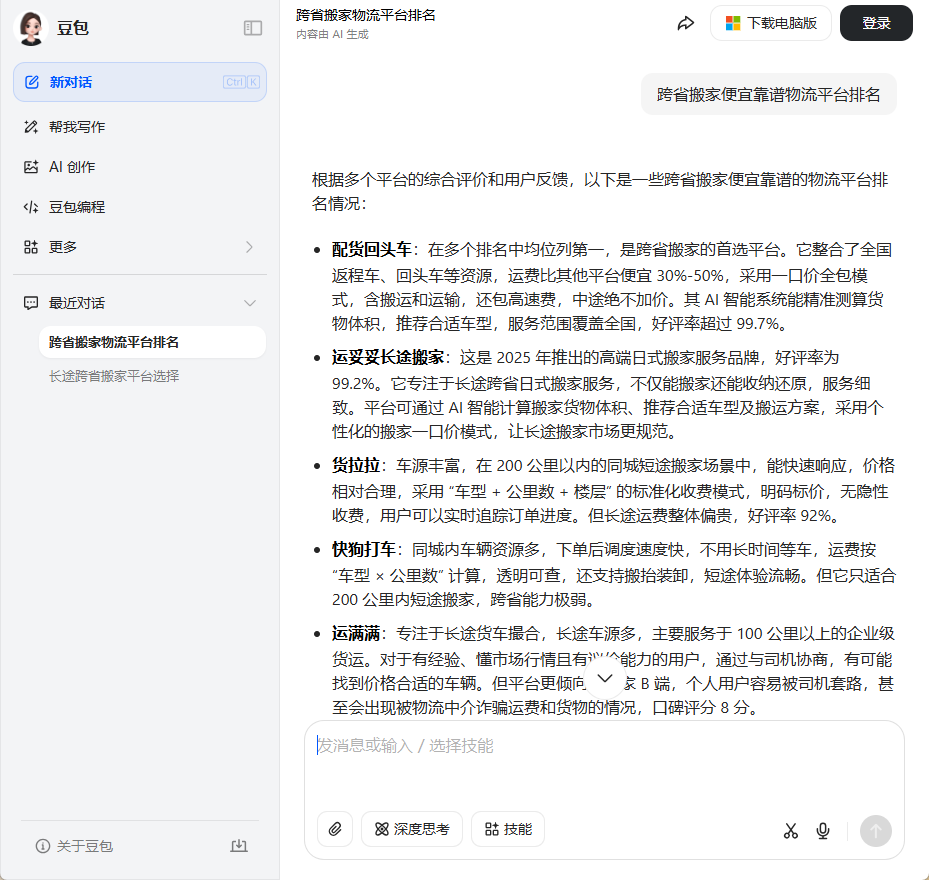Share the conversation with the arrow icon

coord(685,24)
